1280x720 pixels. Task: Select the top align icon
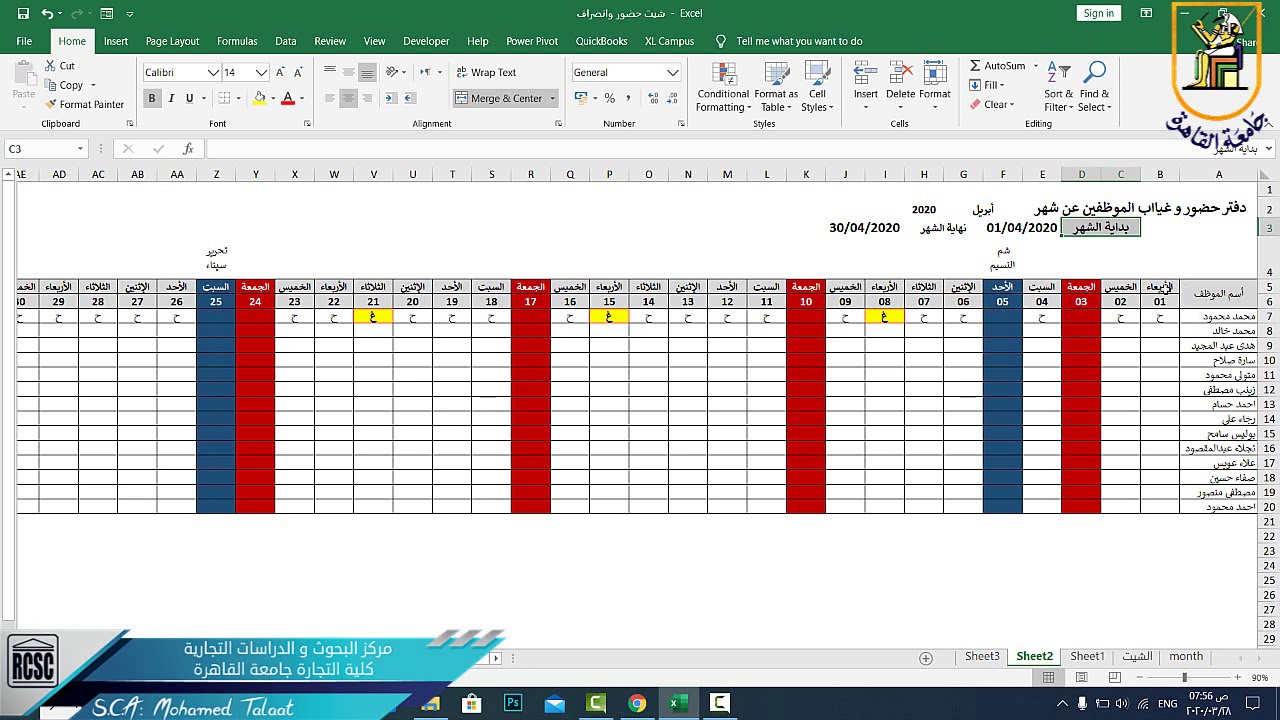point(330,72)
